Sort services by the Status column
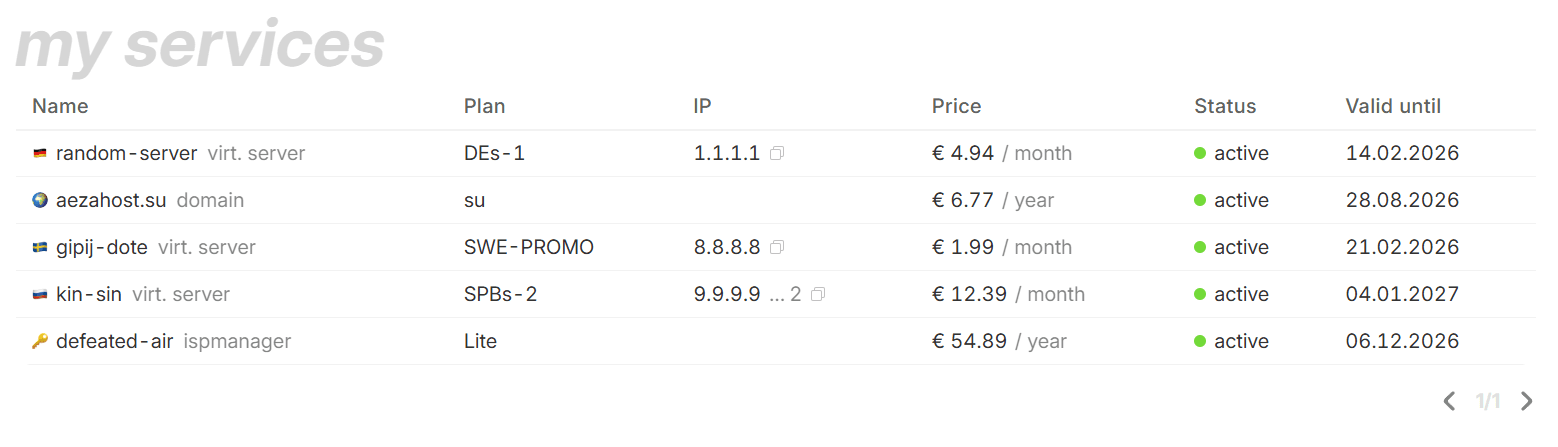 [x=1224, y=106]
